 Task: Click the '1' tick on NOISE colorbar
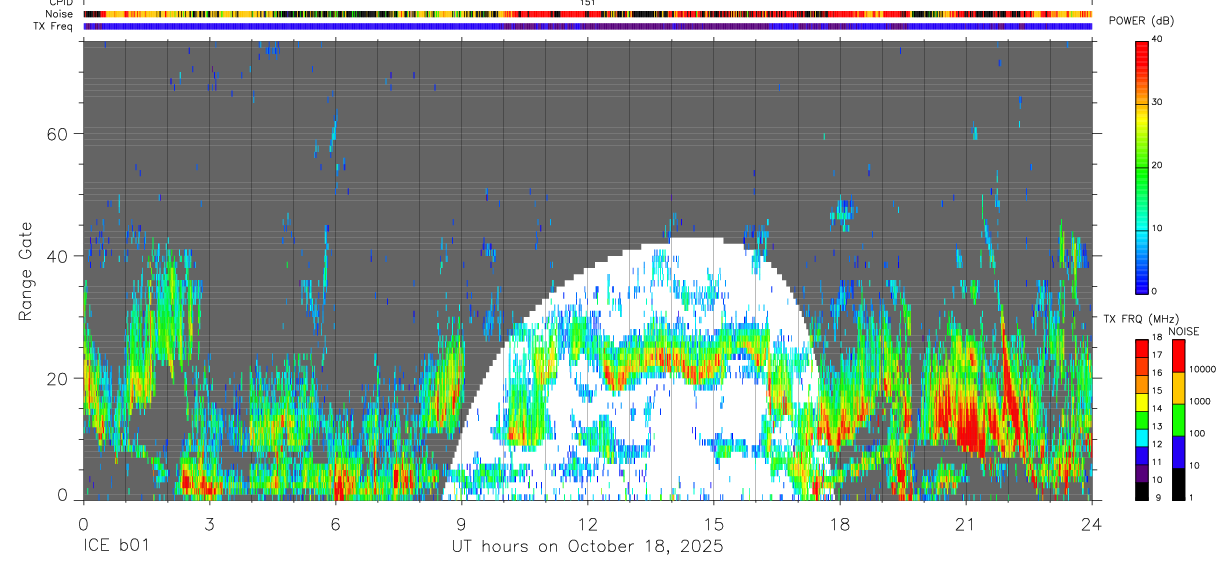click(1192, 498)
